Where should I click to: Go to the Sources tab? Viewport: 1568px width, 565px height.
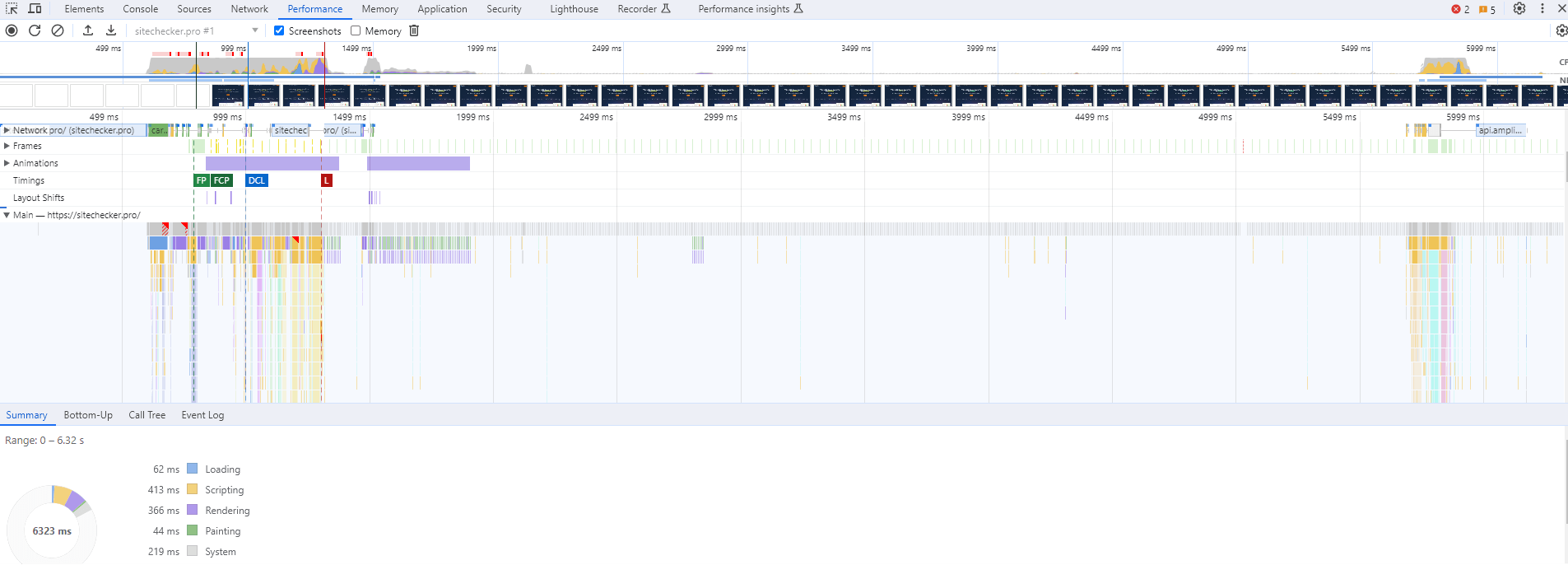pos(194,9)
